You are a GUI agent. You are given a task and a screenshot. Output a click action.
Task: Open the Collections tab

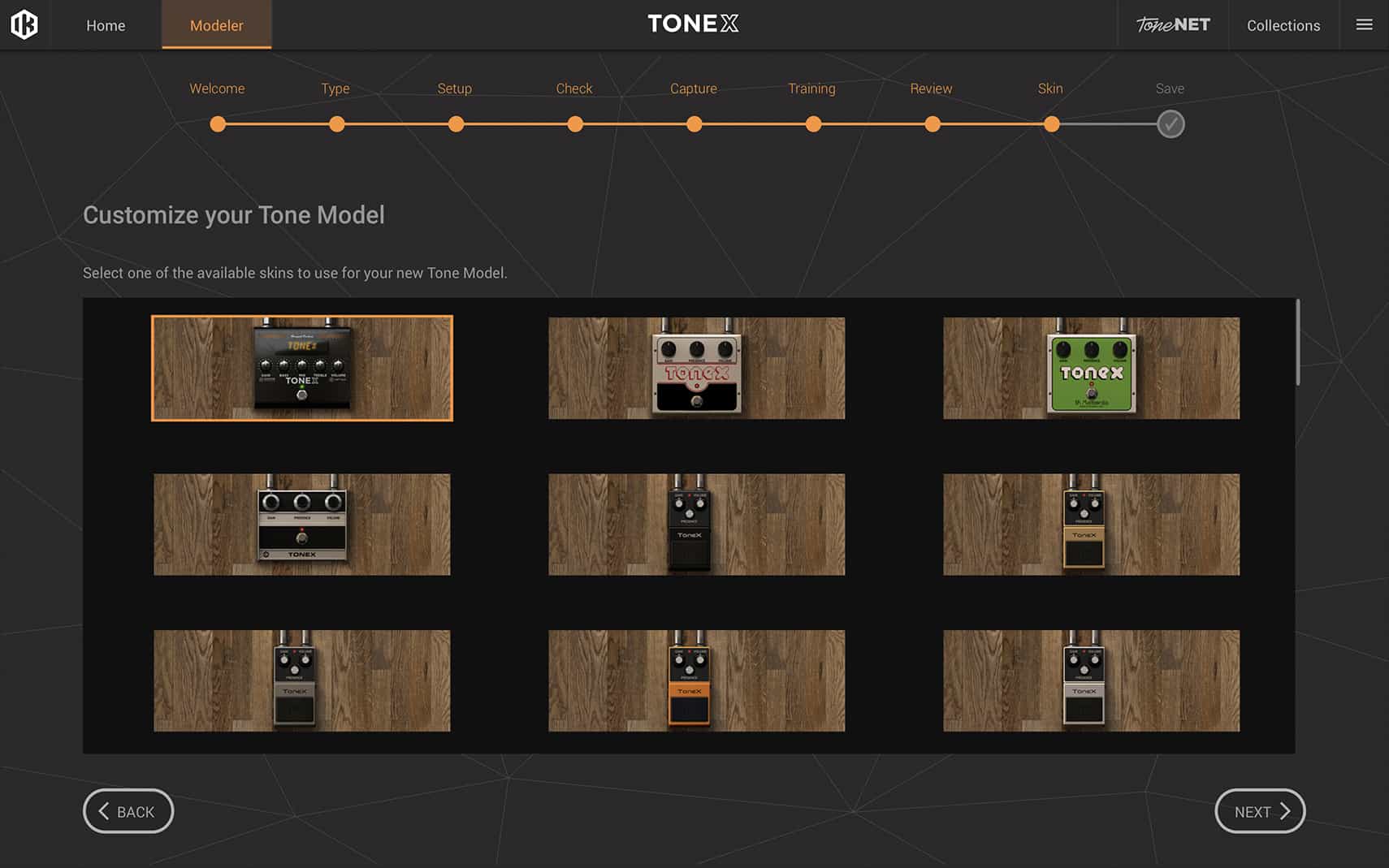(x=1283, y=25)
